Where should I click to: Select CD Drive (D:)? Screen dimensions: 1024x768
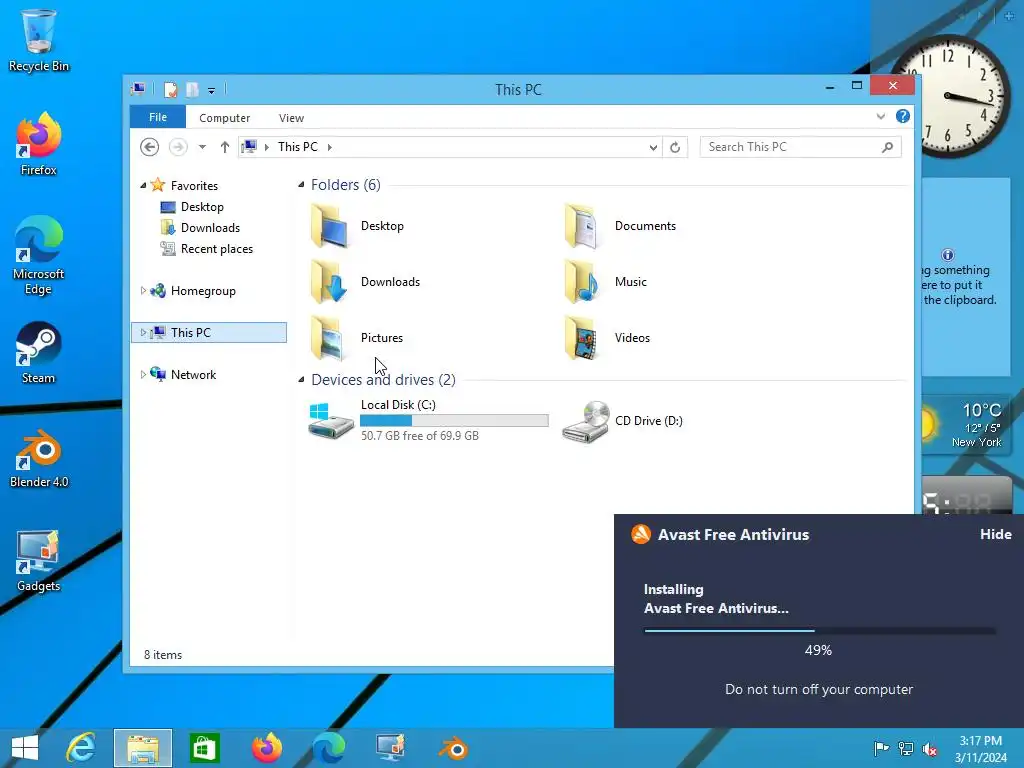623,421
